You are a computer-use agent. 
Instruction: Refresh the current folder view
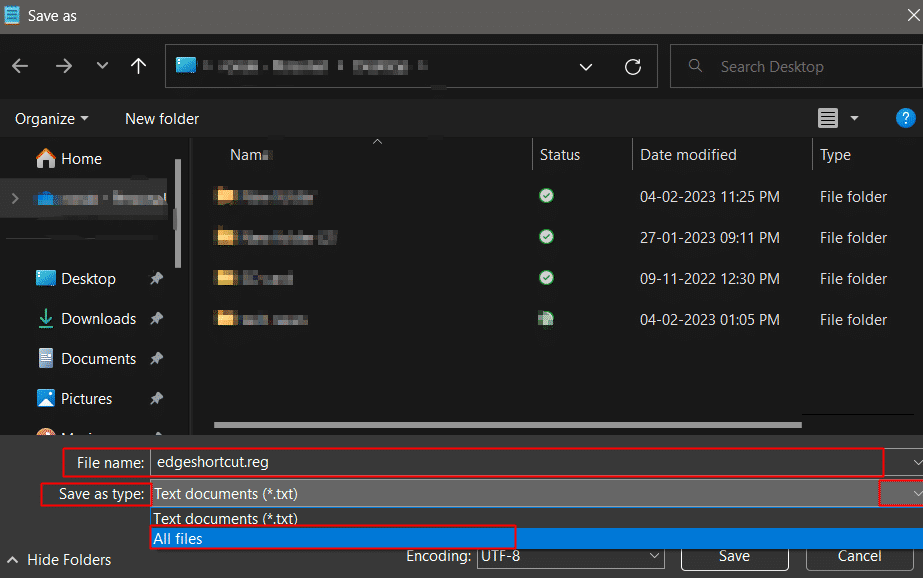tap(632, 66)
